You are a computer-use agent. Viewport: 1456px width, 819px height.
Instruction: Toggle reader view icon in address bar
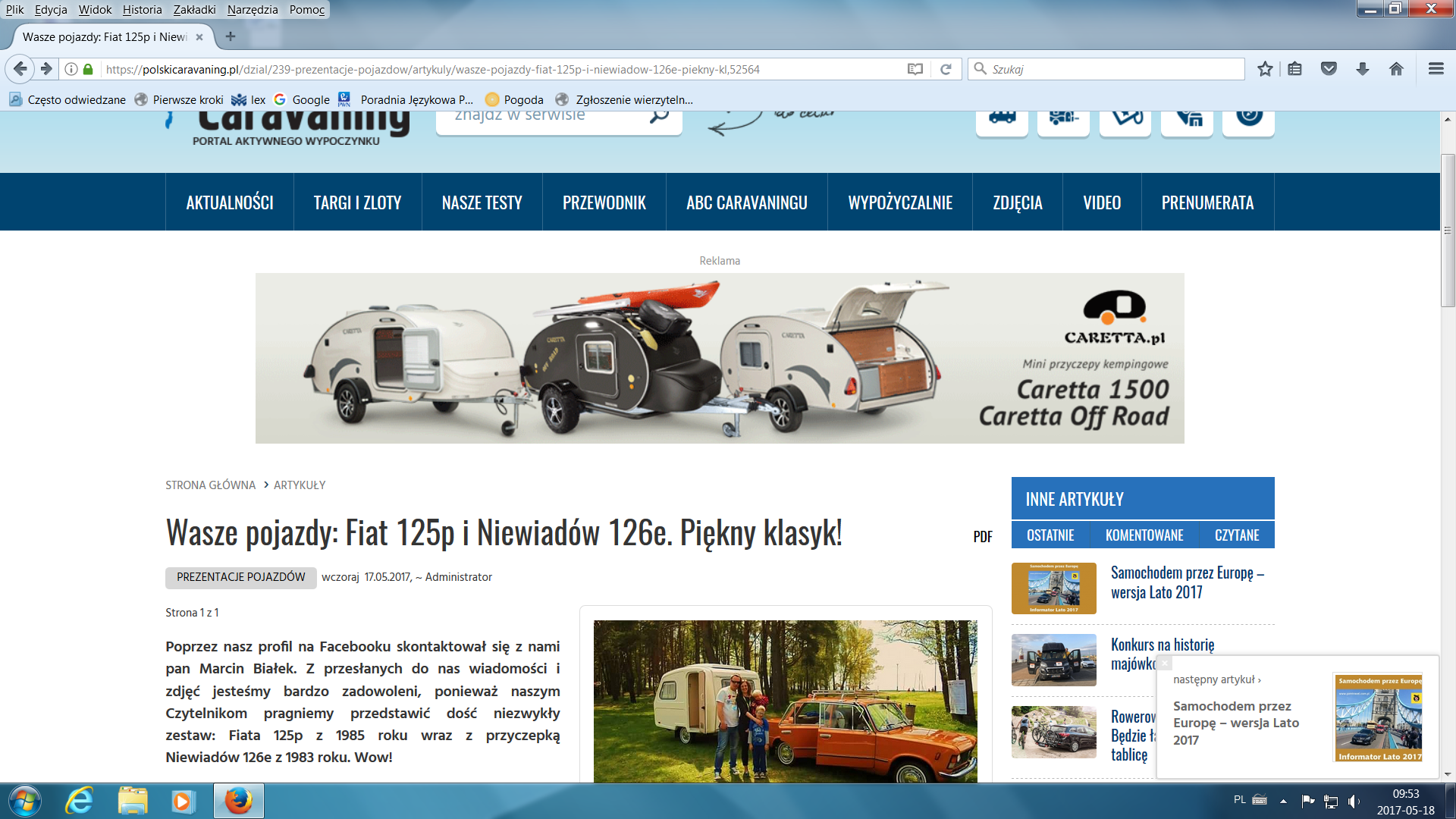pyautogui.click(x=915, y=69)
